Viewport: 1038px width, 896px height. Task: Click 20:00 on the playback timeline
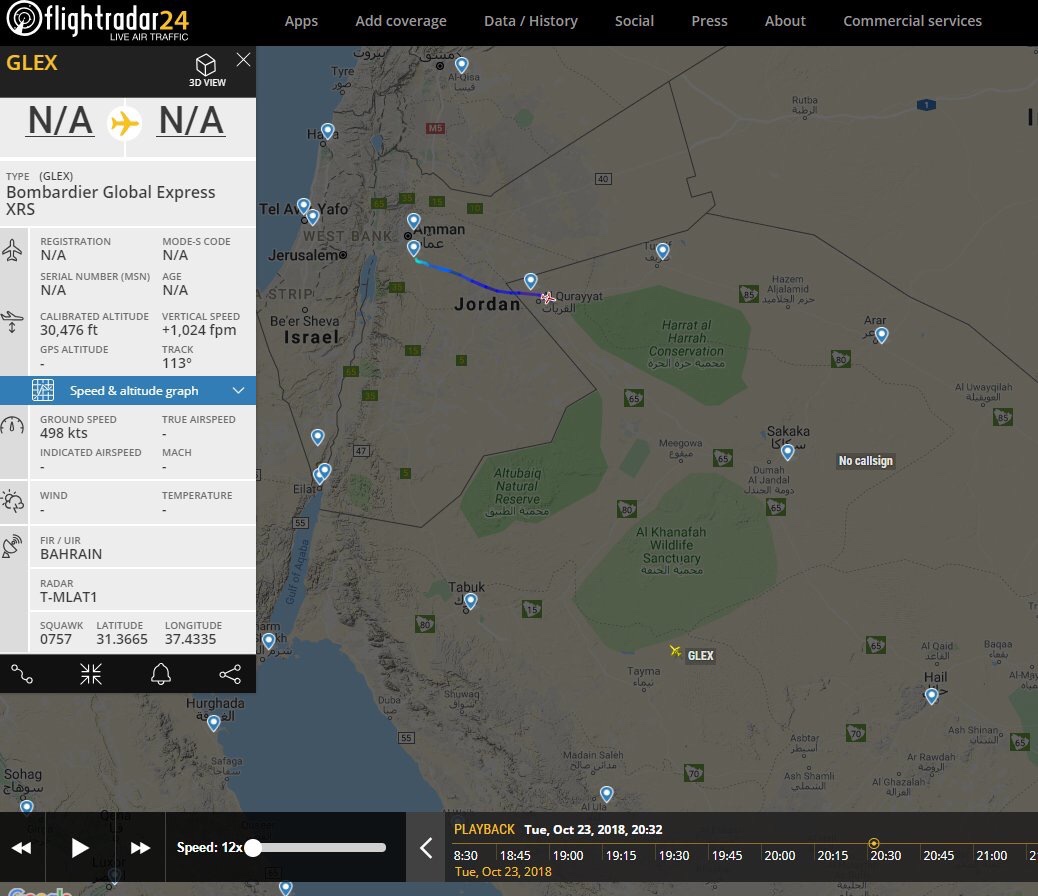coord(780,855)
